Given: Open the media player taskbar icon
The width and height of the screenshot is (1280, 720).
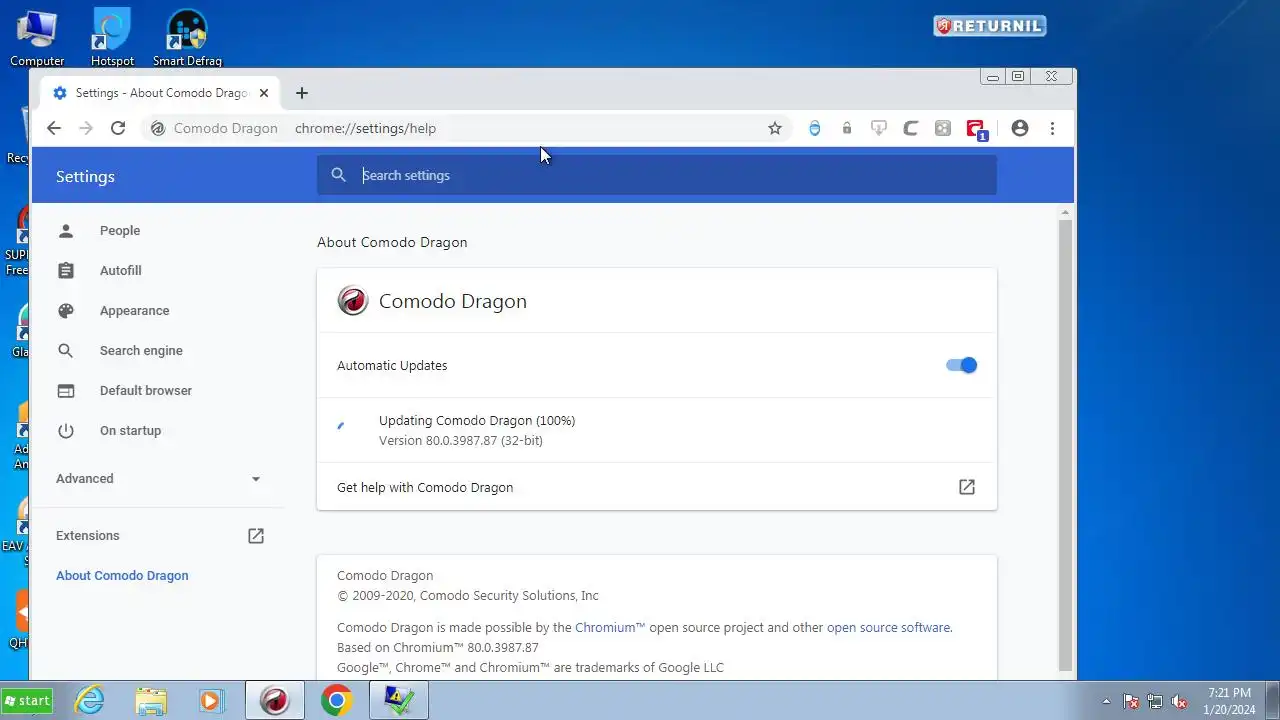Looking at the screenshot, I should pyautogui.click(x=211, y=701).
